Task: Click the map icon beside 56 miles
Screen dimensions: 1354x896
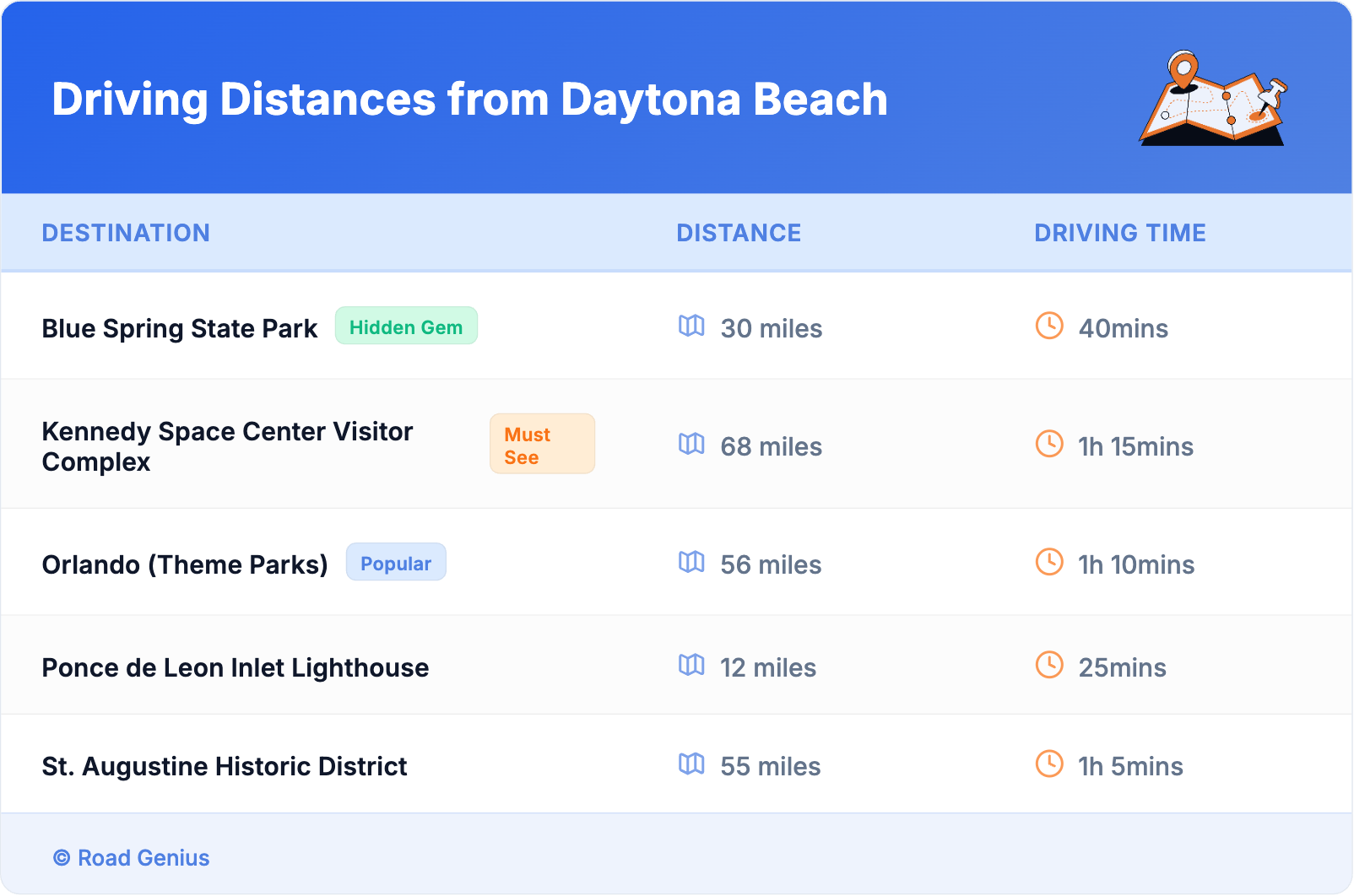Action: coord(691,562)
